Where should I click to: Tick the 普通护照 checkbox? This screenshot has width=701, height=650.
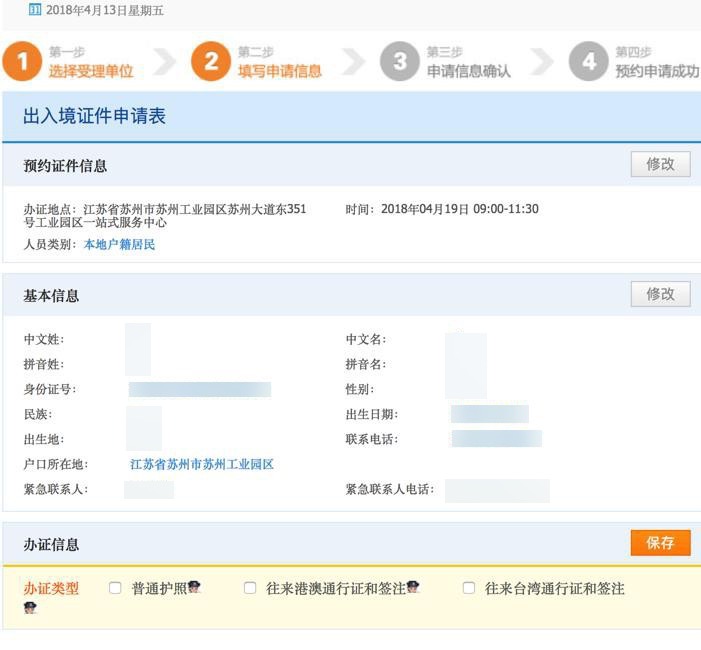(x=115, y=587)
